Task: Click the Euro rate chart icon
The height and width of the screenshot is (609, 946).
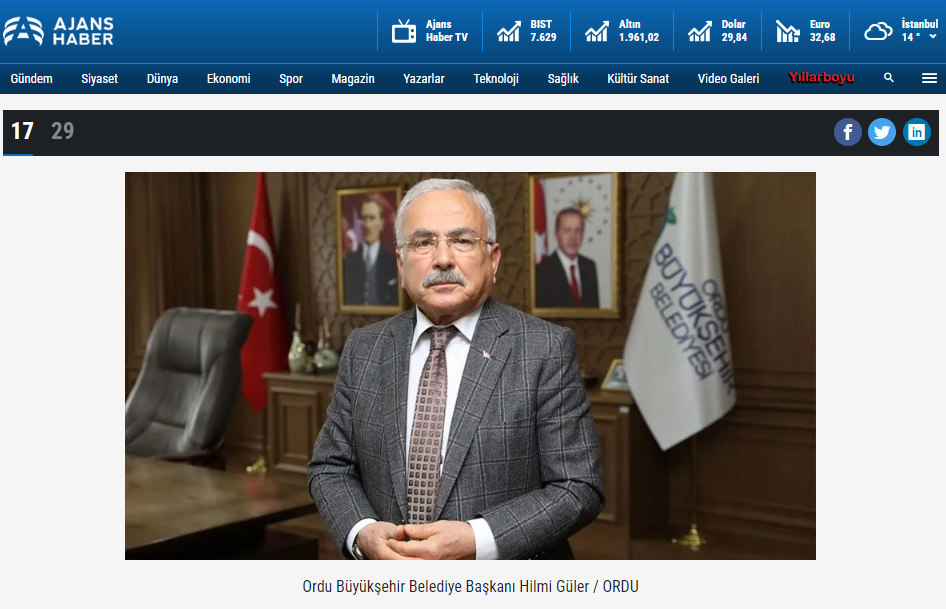Action: 788,31
